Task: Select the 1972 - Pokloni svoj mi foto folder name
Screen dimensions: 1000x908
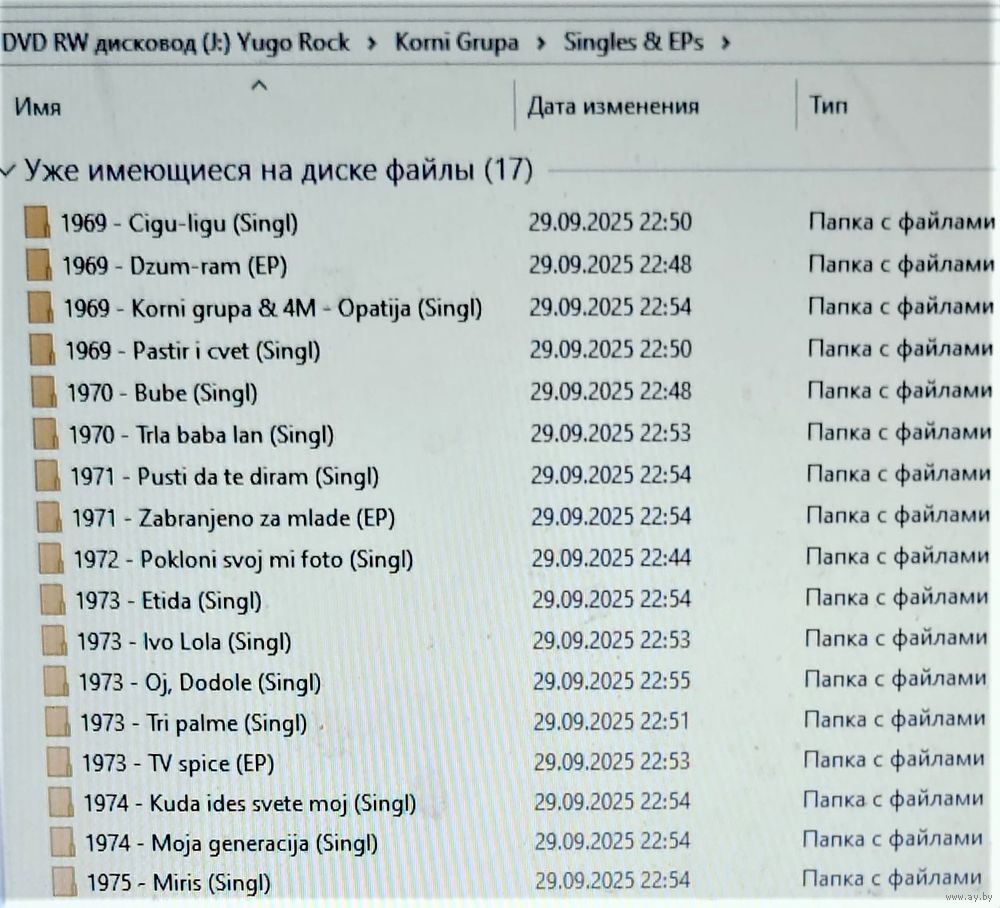Action: [243, 560]
